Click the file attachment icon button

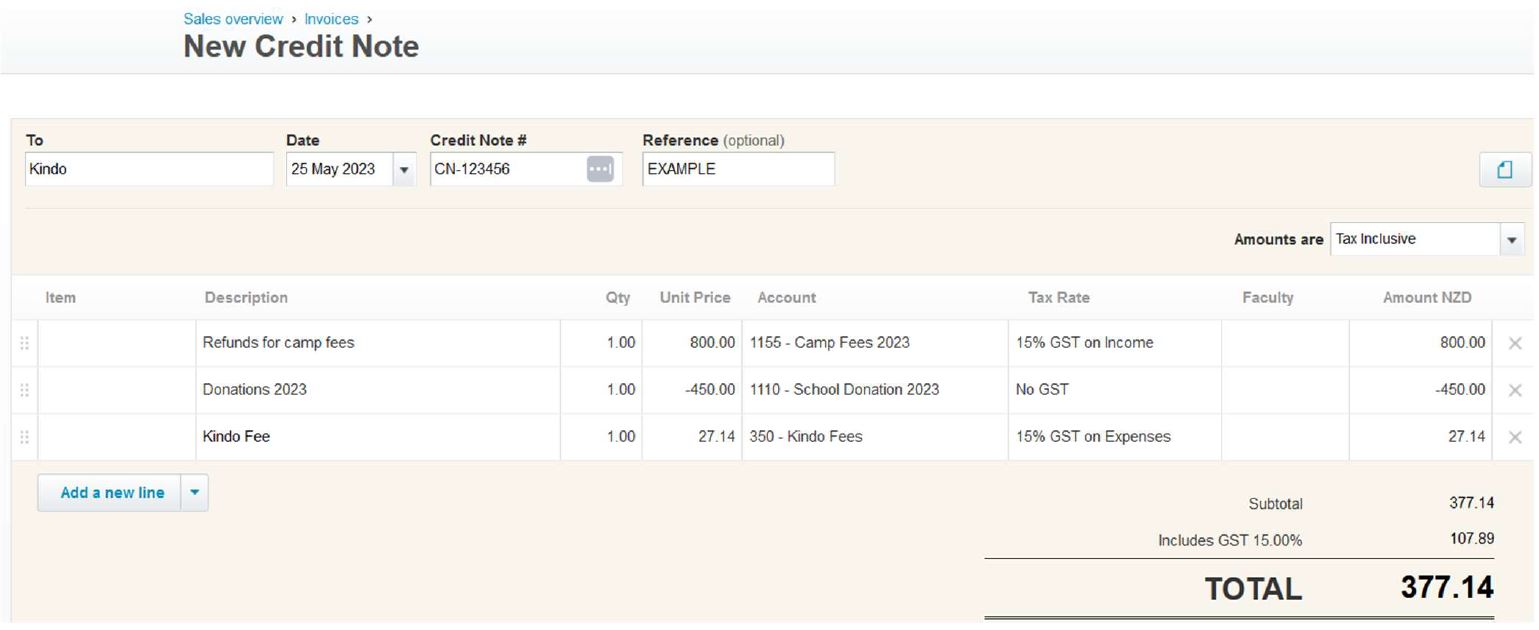[x=1504, y=170]
